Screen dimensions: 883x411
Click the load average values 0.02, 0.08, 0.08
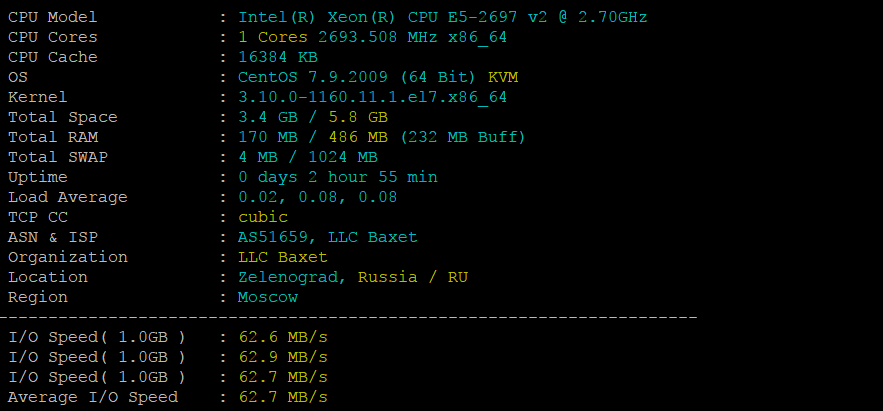point(317,197)
